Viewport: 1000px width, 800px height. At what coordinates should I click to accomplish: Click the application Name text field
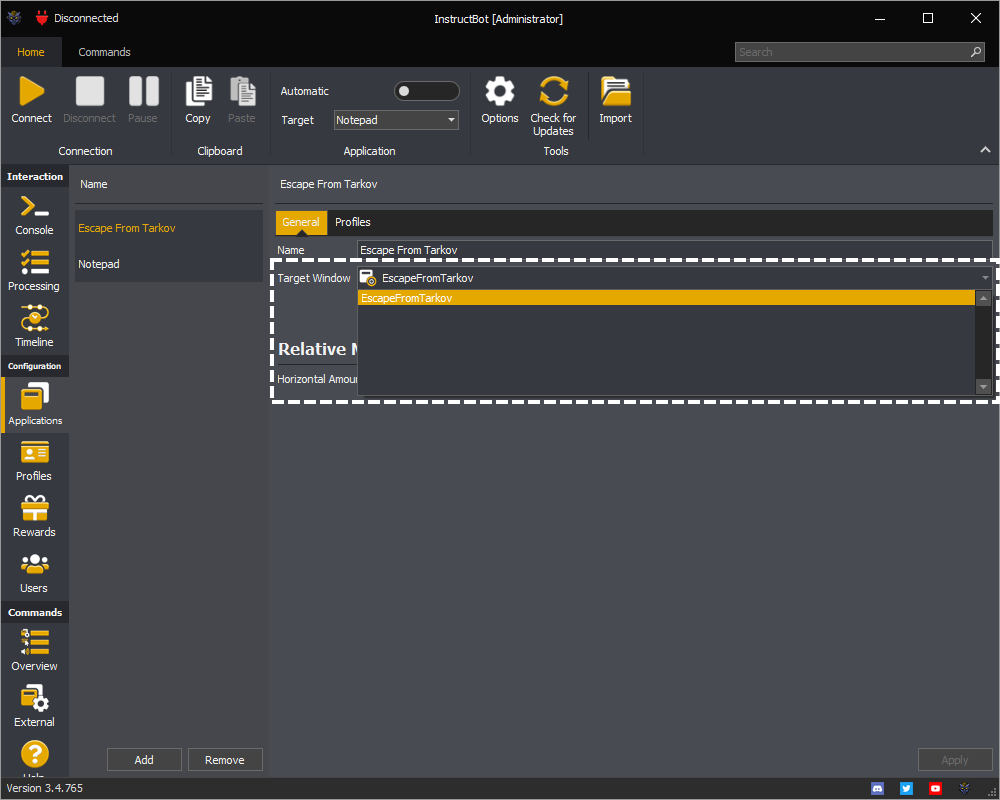click(x=675, y=250)
